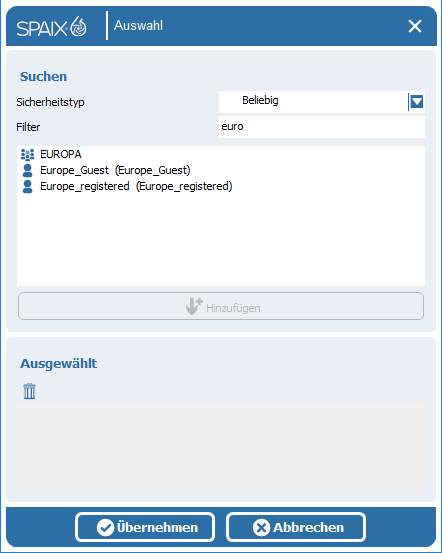This screenshot has width=442, height=553.
Task: Click the Beliebig combo box field
Action: point(322,102)
